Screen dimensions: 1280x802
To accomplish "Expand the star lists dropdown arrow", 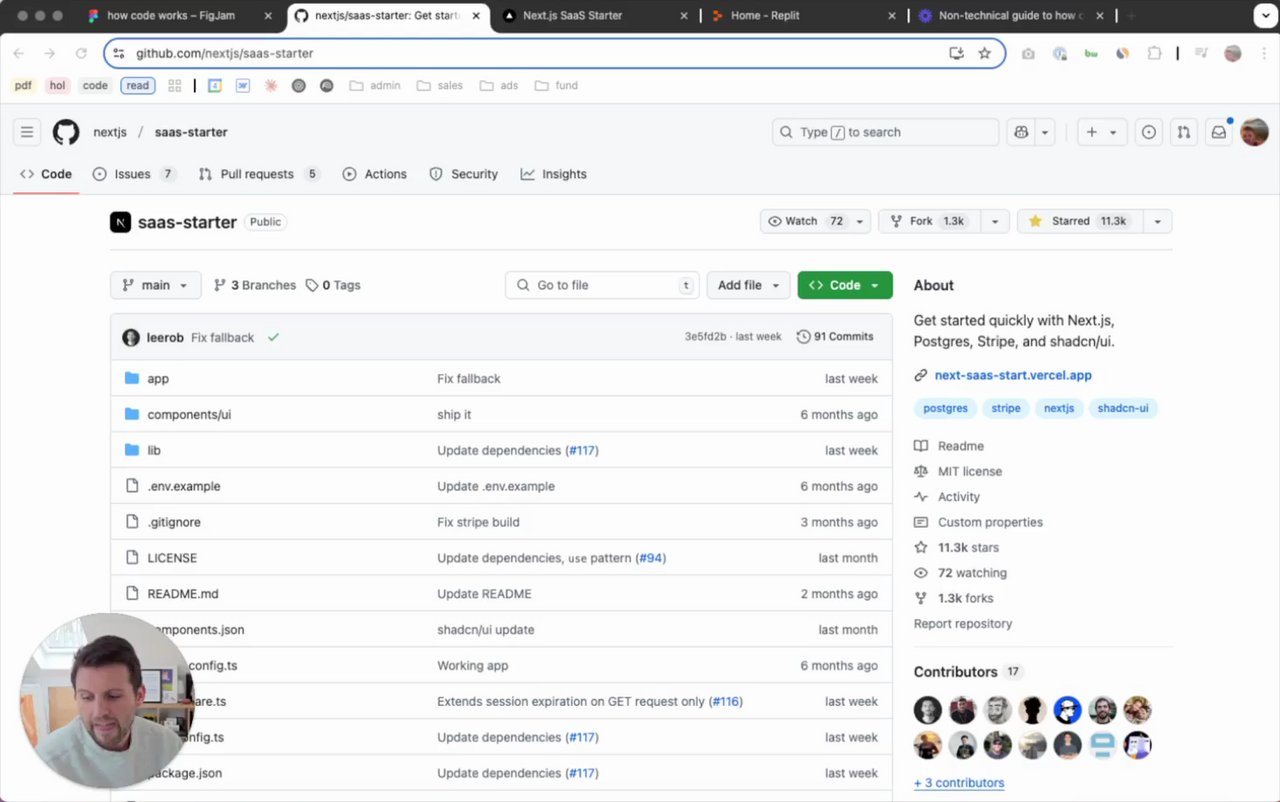I will [x=1158, y=221].
